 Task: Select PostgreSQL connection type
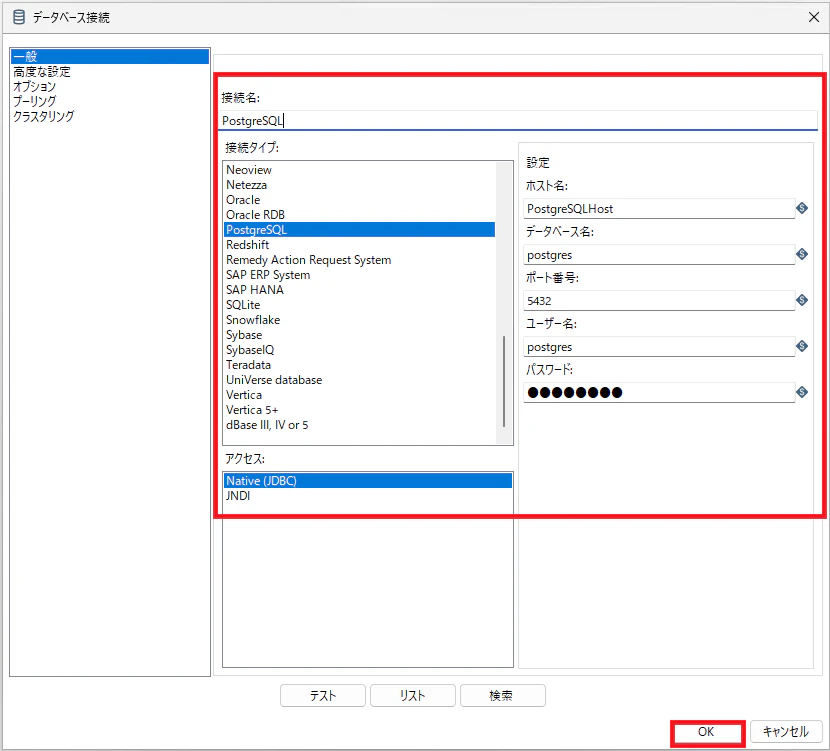(x=360, y=230)
